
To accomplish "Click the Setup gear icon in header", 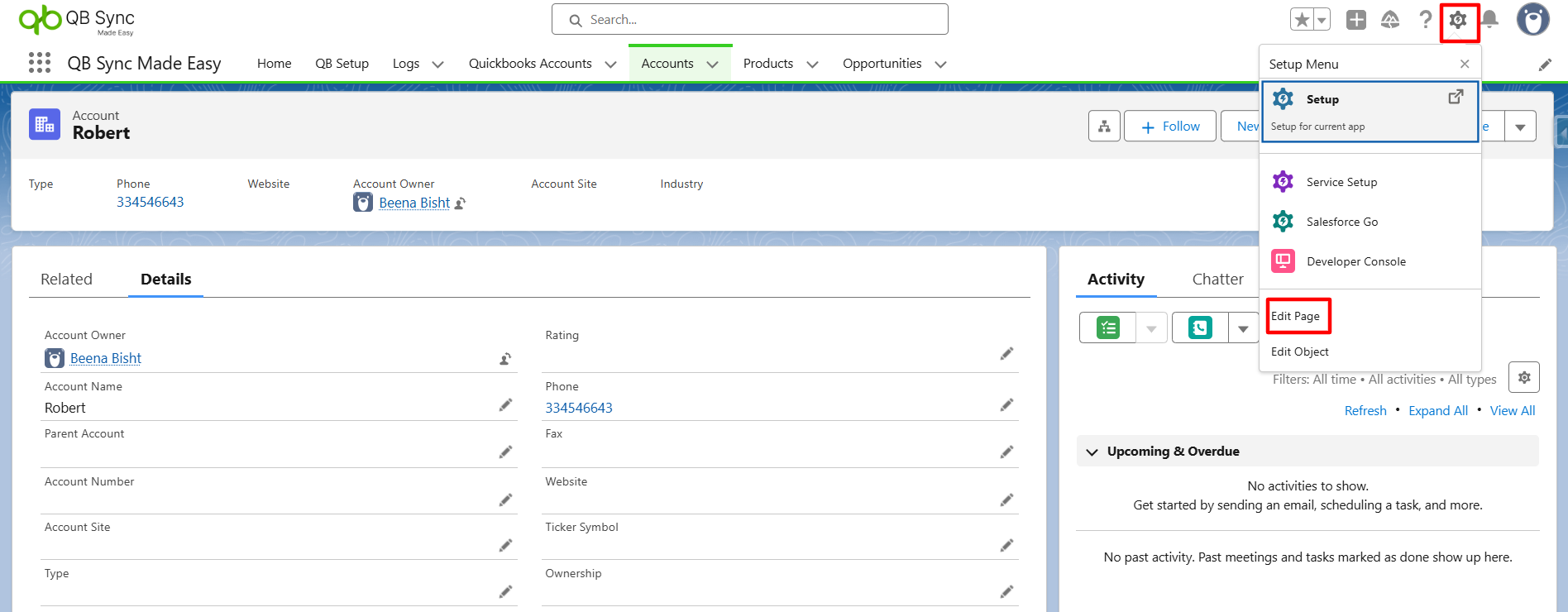I will (x=1458, y=20).
